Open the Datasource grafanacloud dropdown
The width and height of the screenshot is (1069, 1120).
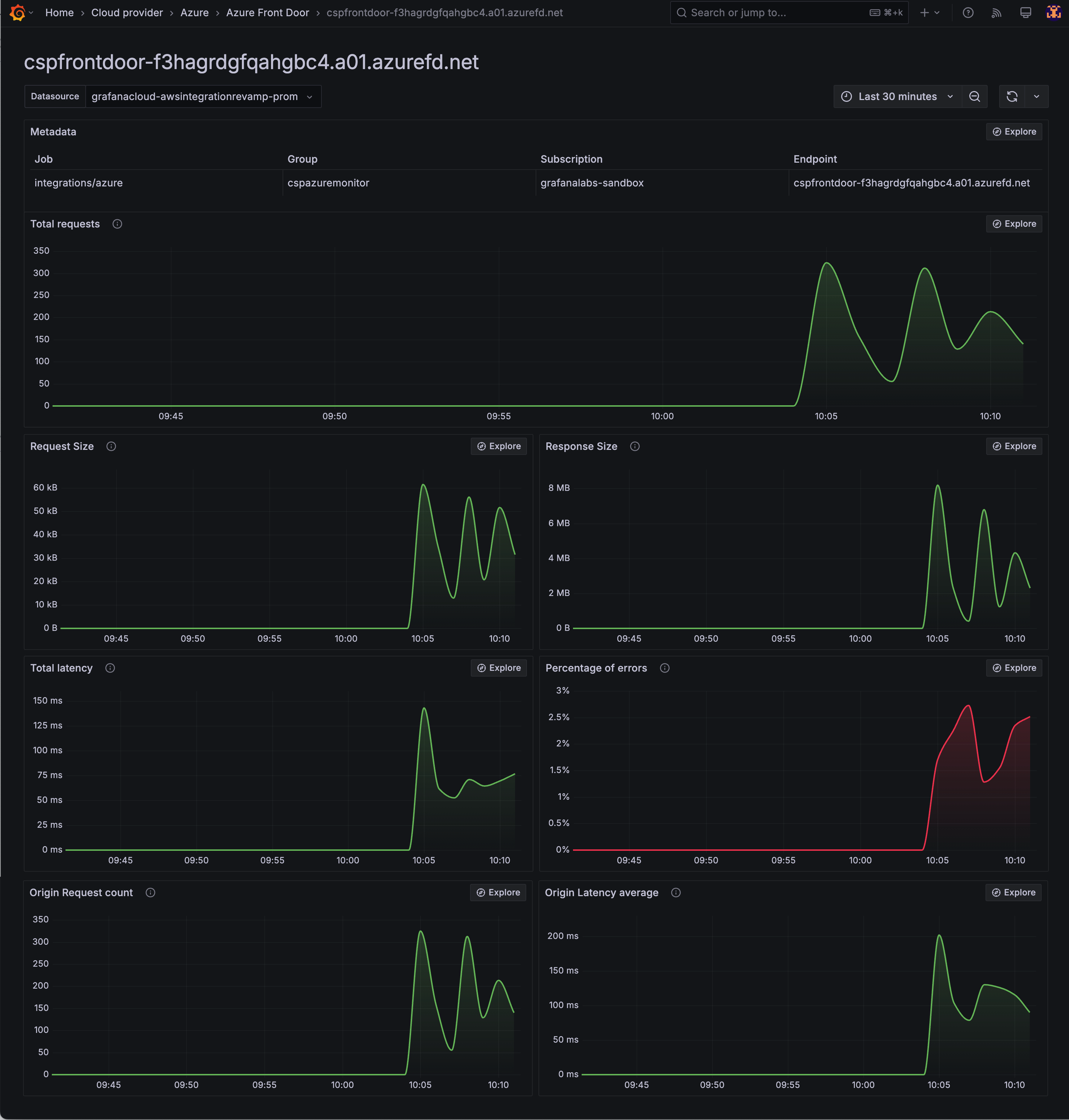(202, 97)
